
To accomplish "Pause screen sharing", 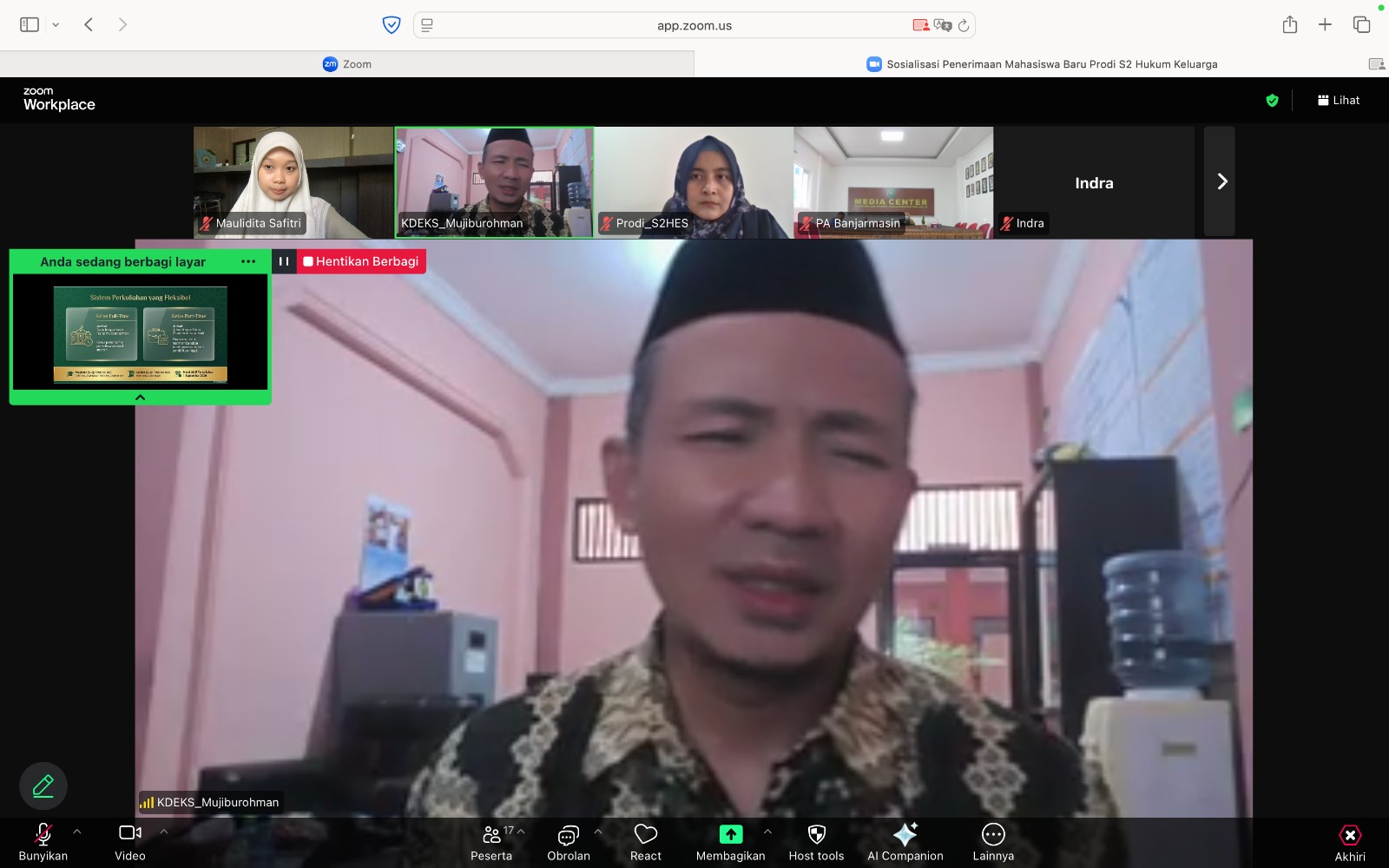I will click(x=284, y=261).
